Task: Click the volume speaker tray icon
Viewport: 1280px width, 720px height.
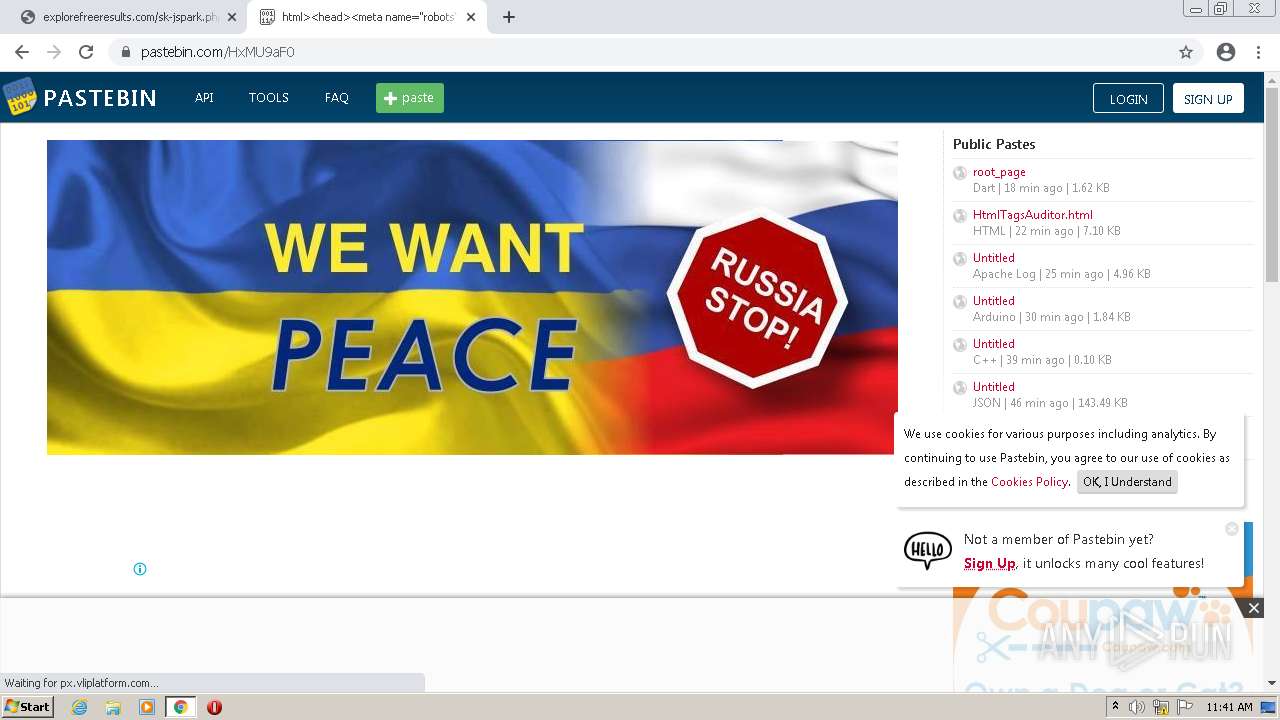Action: coord(1137,707)
